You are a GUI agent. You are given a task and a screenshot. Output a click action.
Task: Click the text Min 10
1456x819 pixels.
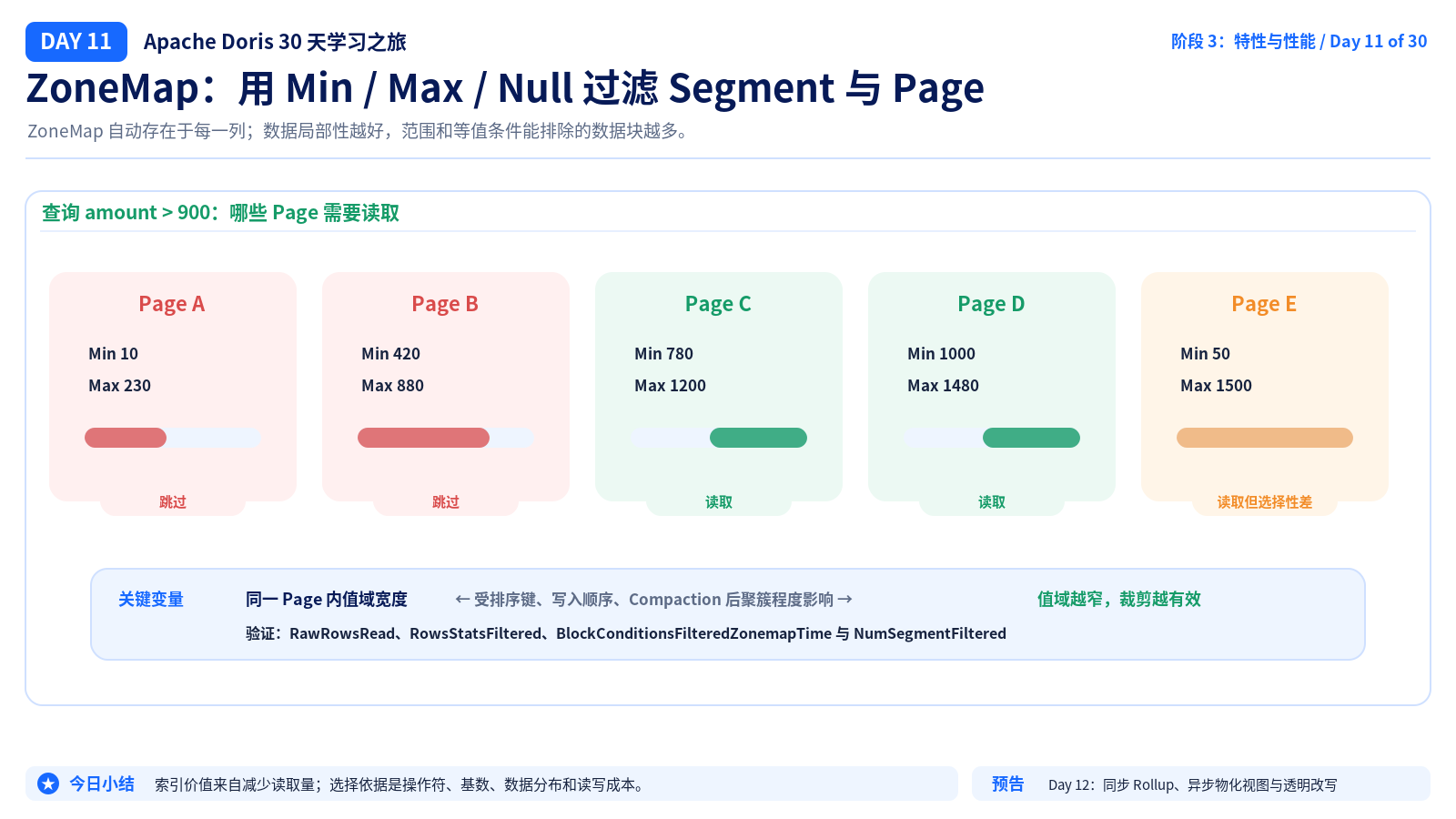(x=114, y=354)
